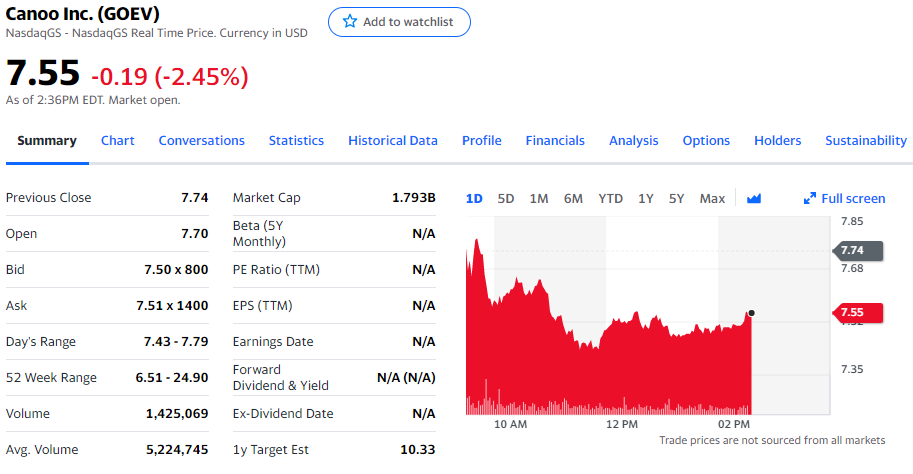Click the black endpoint dot on the price chart
913x474 pixels.
coord(752,313)
